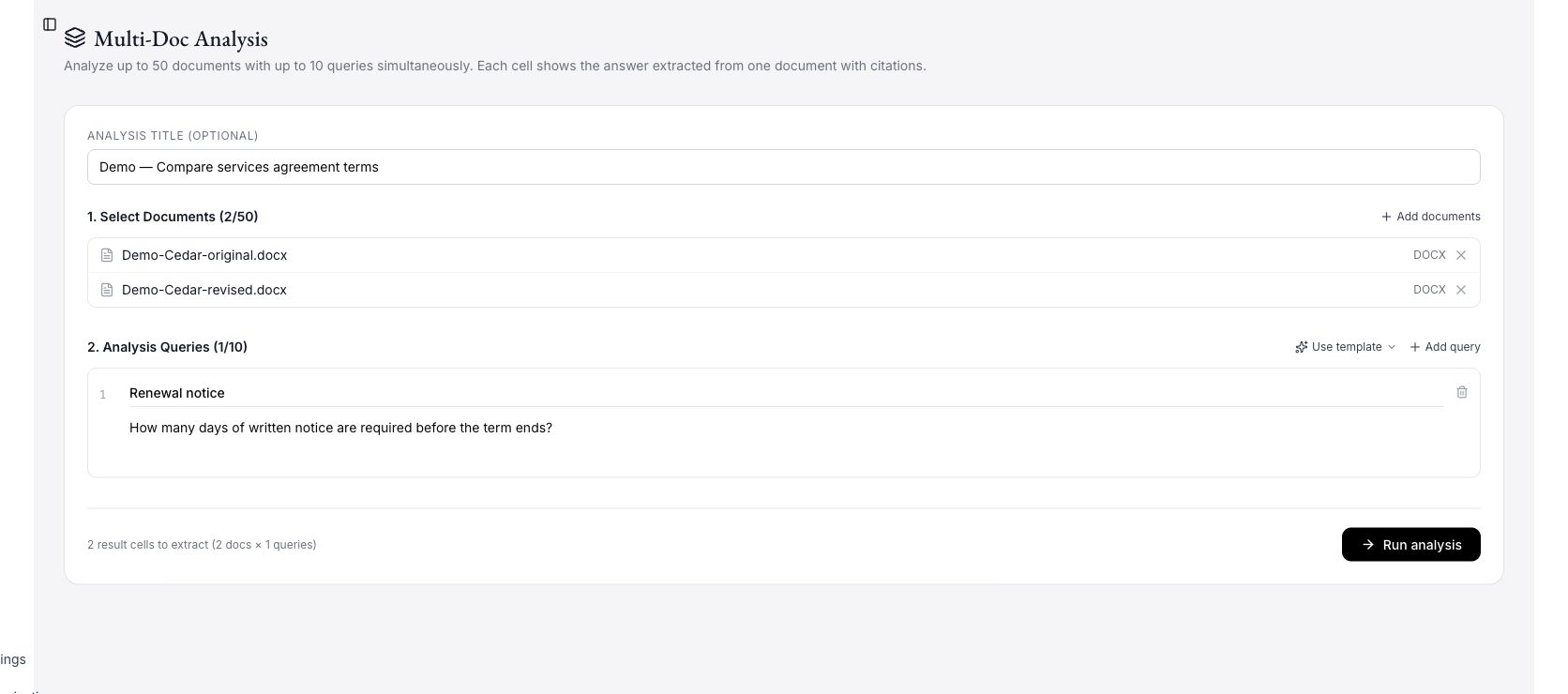Viewport: 1568px width, 694px height.
Task: Click the '2 result cells to extract' summary
Action: [x=202, y=545]
